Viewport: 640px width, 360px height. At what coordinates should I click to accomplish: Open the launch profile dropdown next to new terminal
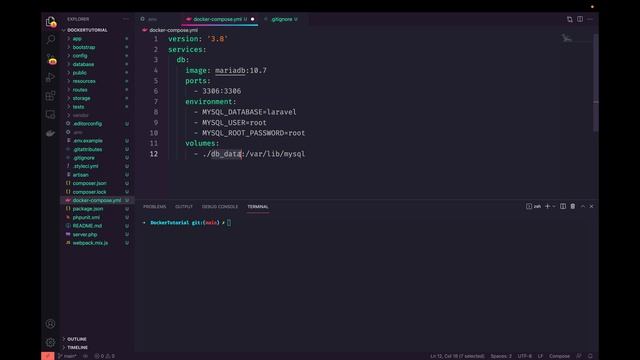pyautogui.click(x=554, y=207)
